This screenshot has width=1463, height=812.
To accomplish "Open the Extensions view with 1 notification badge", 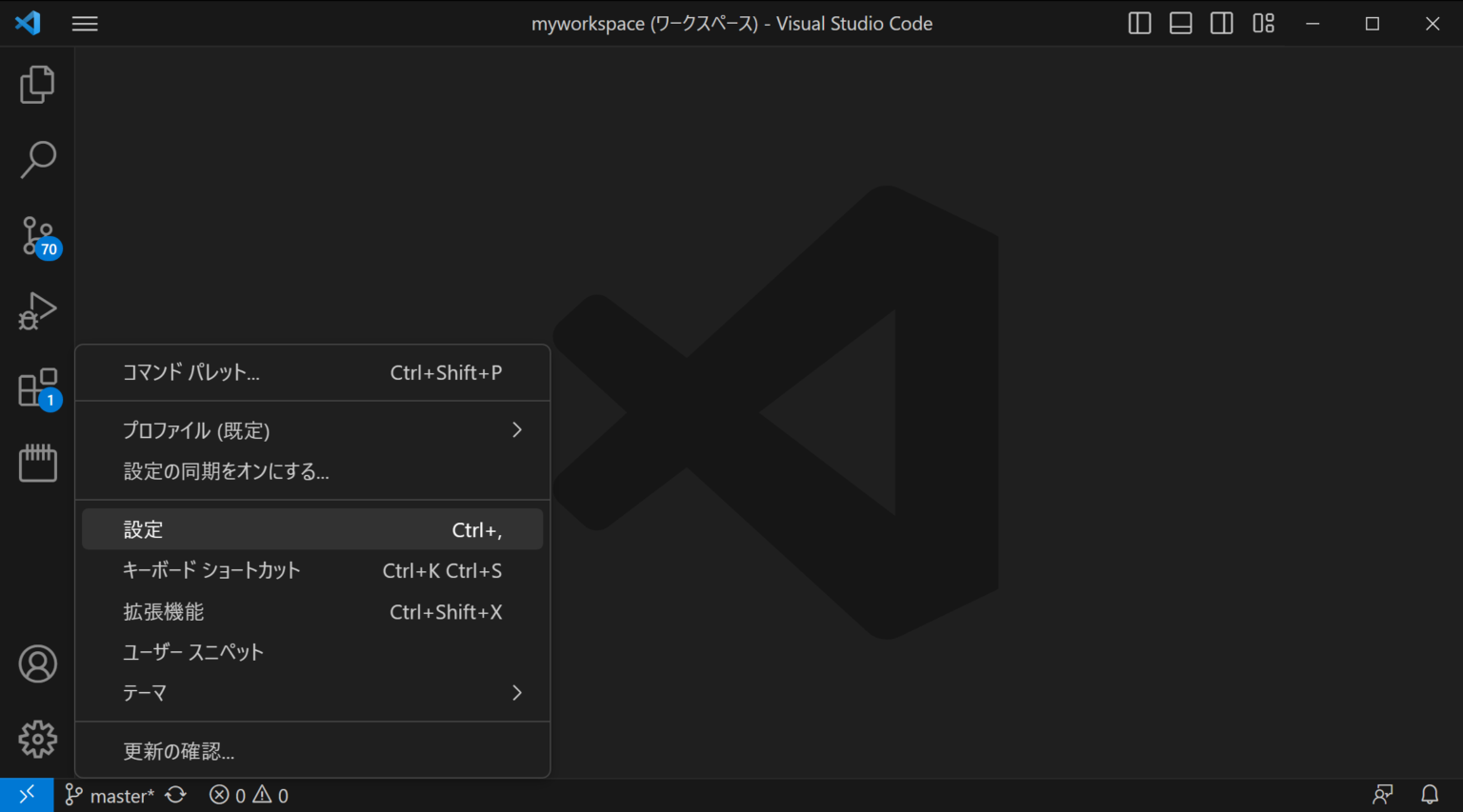I will pyautogui.click(x=36, y=386).
